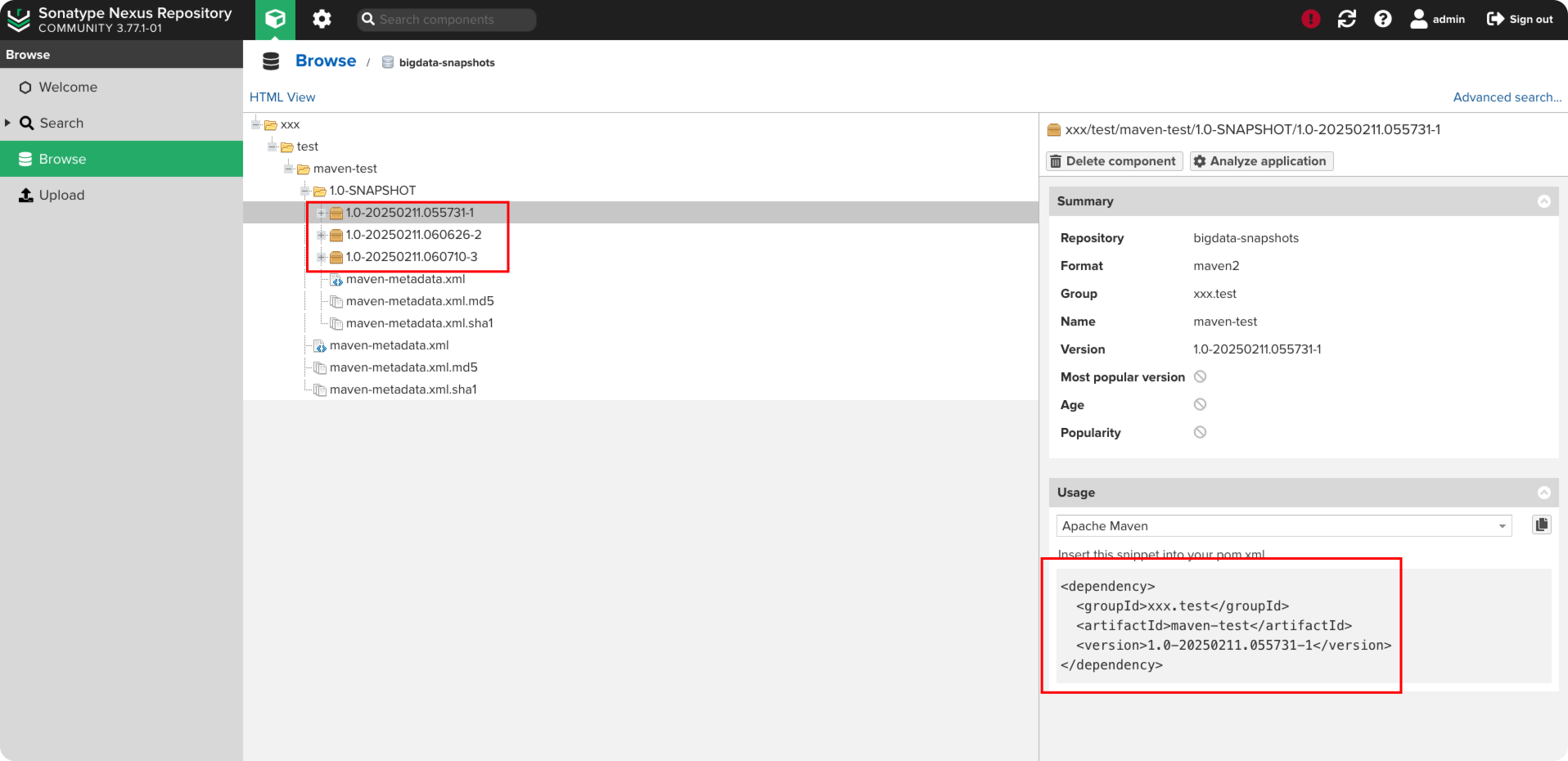Collapse the maven-test folder node
1568x761 pixels.
click(289, 169)
